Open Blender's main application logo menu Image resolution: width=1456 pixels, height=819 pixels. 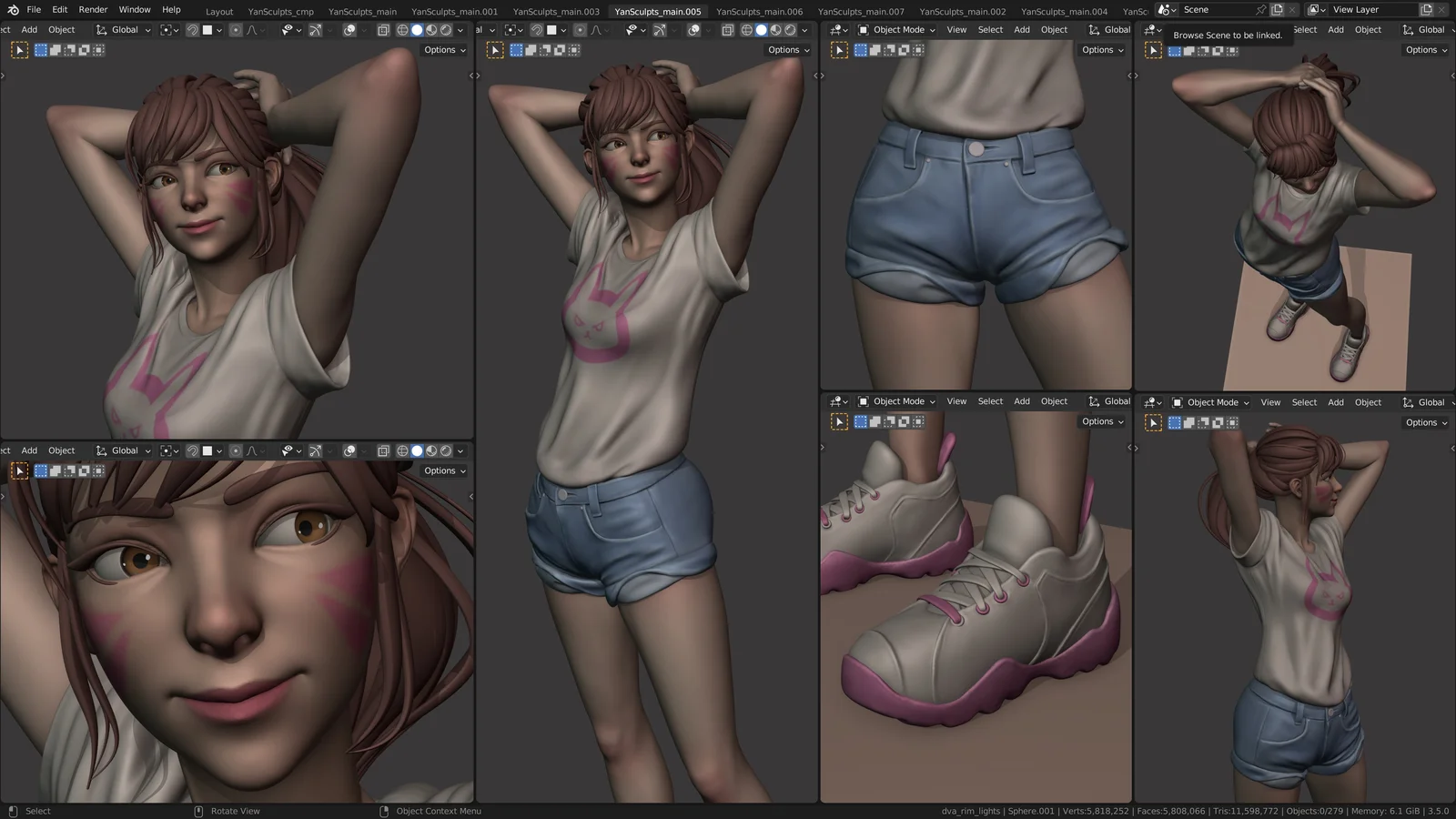click(12, 9)
